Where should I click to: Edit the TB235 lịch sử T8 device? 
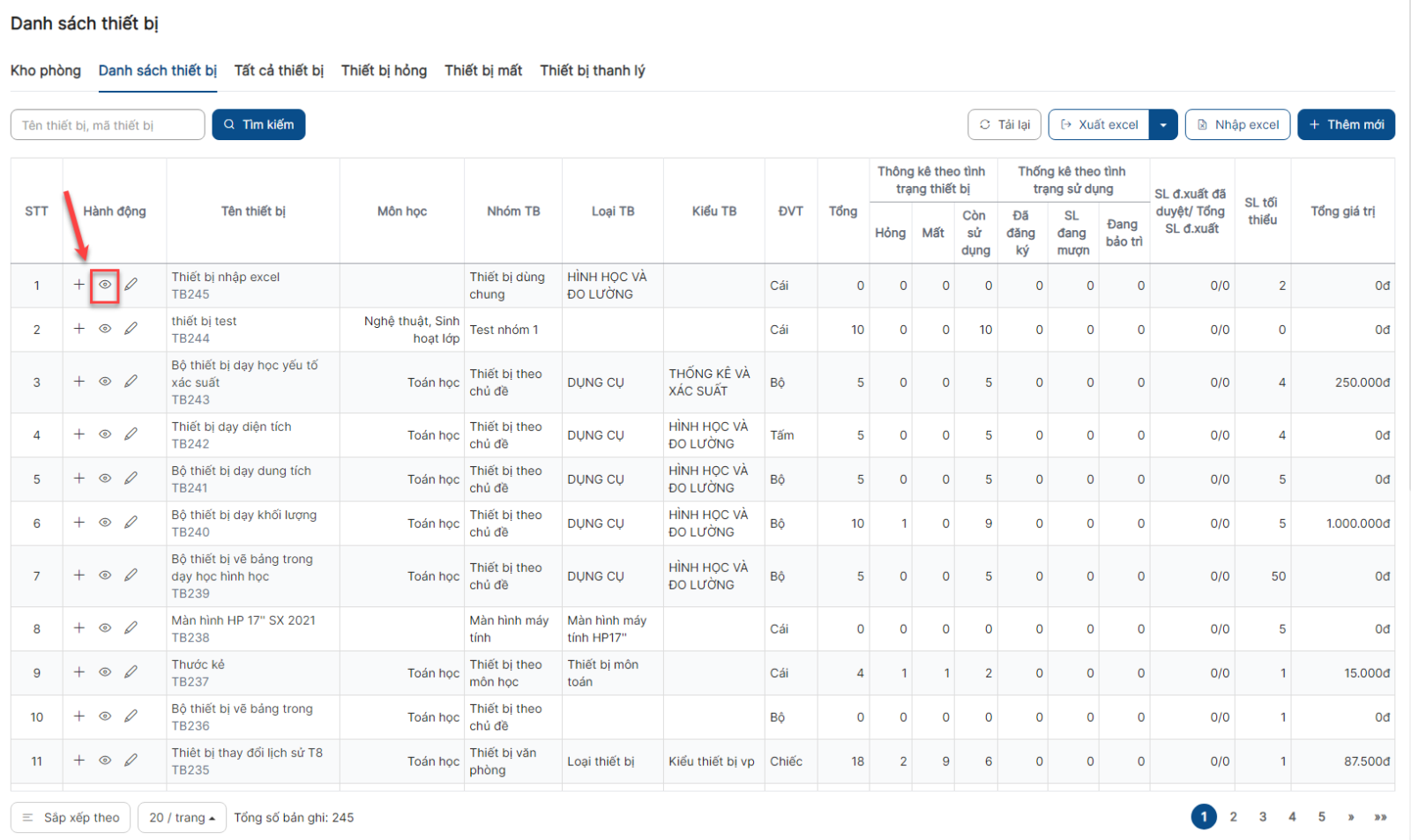(x=131, y=761)
